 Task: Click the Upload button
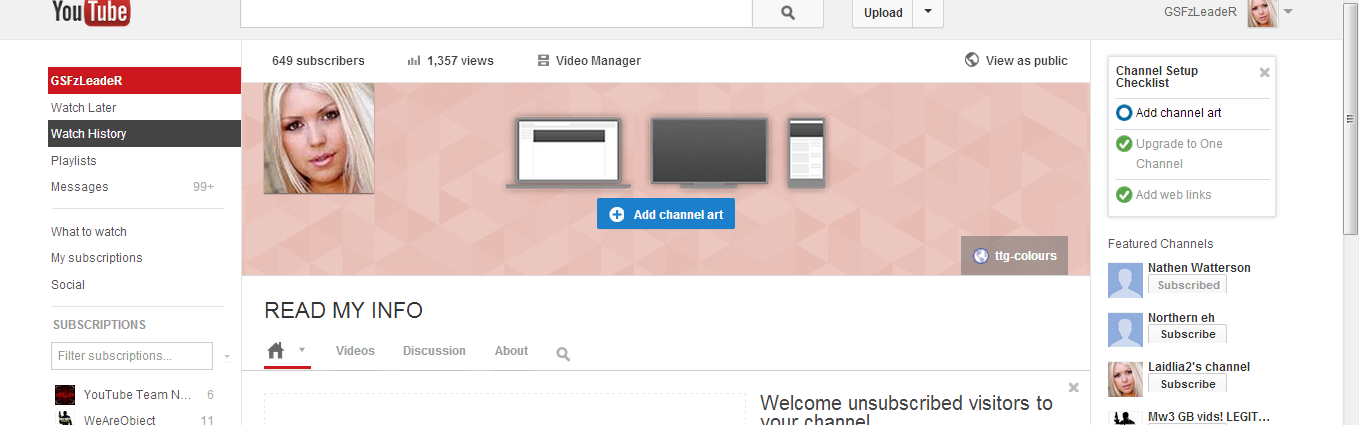[x=883, y=13]
